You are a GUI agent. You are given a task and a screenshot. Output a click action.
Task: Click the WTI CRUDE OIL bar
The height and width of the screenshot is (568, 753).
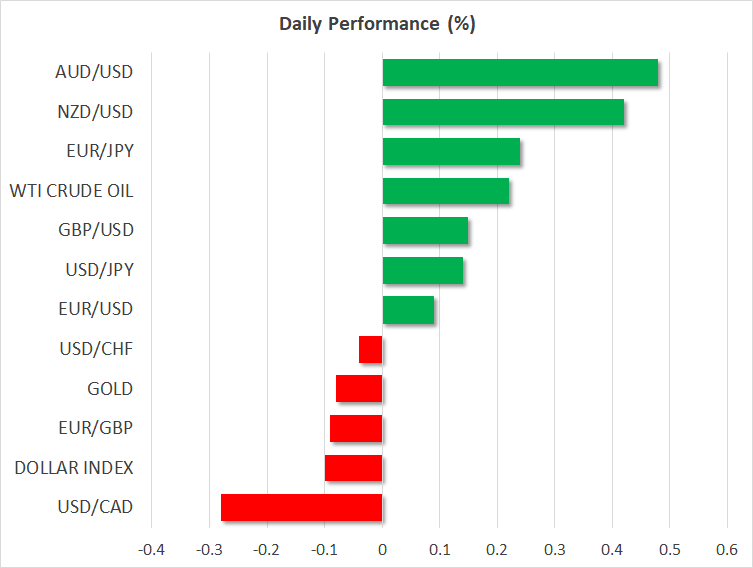pyautogui.click(x=446, y=191)
